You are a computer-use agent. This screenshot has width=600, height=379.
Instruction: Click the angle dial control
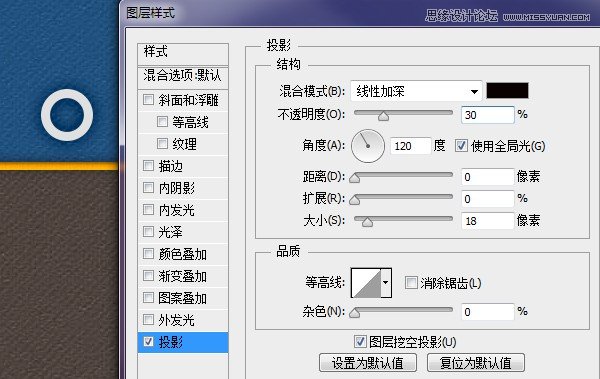(x=368, y=146)
